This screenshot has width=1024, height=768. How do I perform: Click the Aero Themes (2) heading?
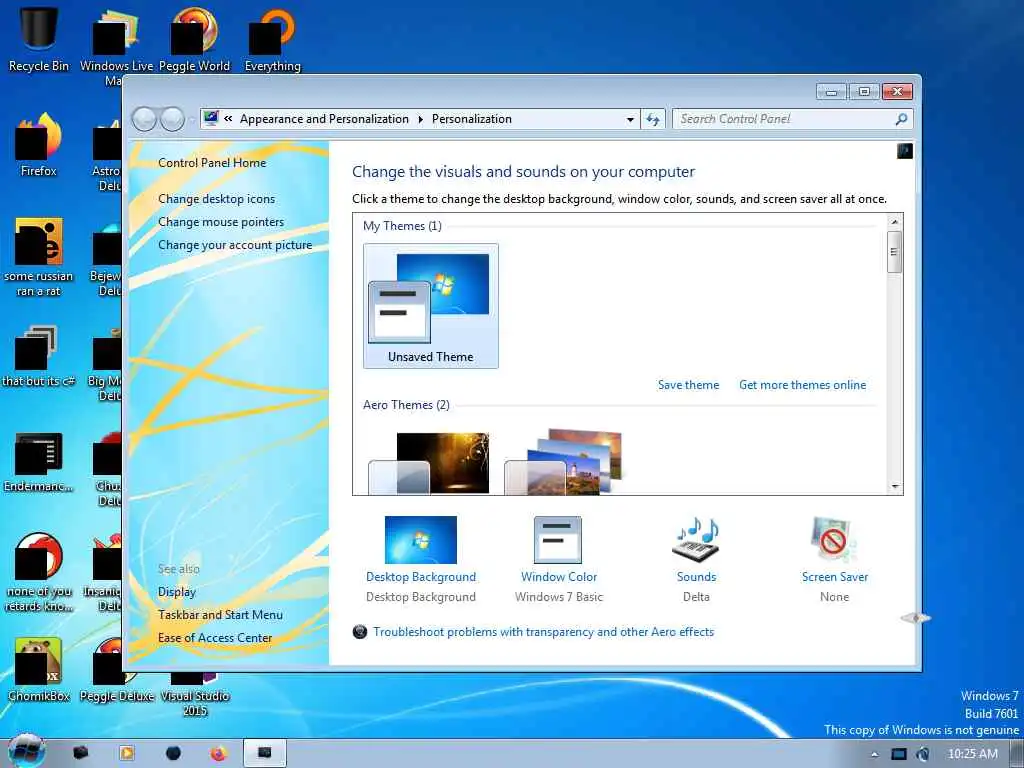click(x=406, y=405)
